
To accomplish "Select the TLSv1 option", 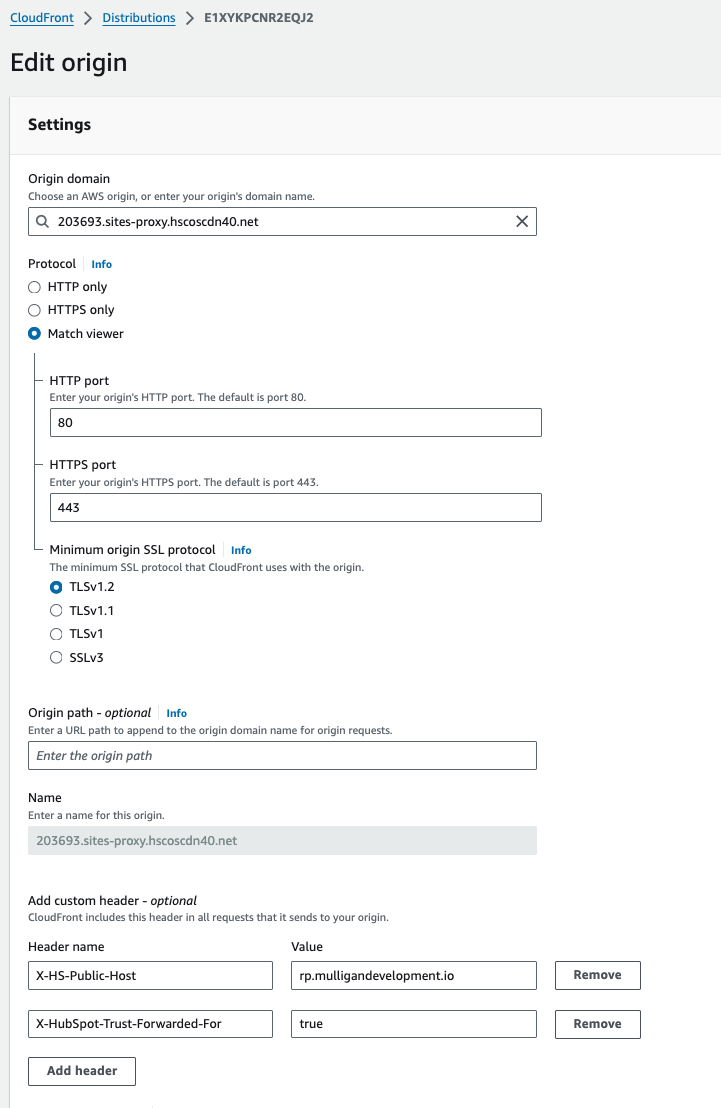I will [56, 633].
